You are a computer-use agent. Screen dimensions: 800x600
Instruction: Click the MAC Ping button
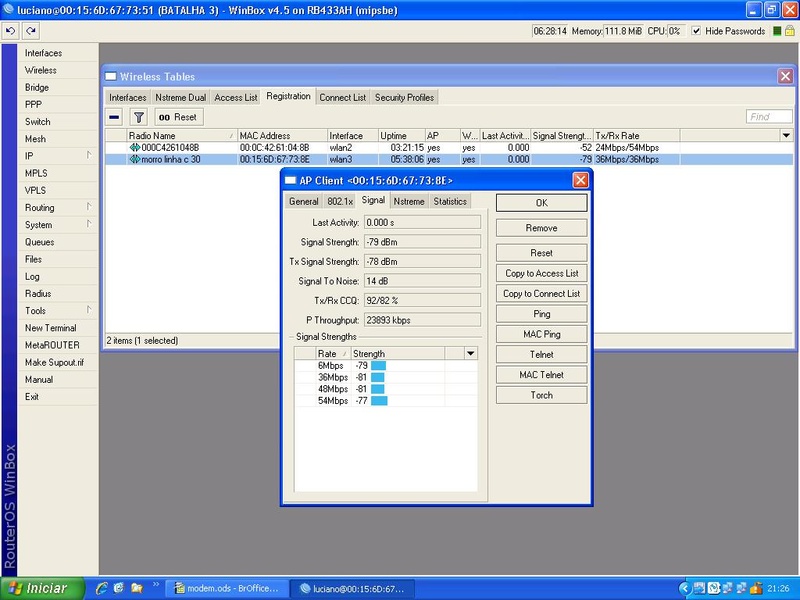pos(541,334)
